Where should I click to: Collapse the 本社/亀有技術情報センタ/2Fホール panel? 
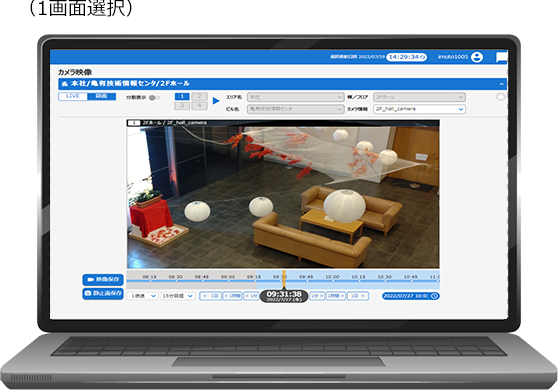point(501,84)
